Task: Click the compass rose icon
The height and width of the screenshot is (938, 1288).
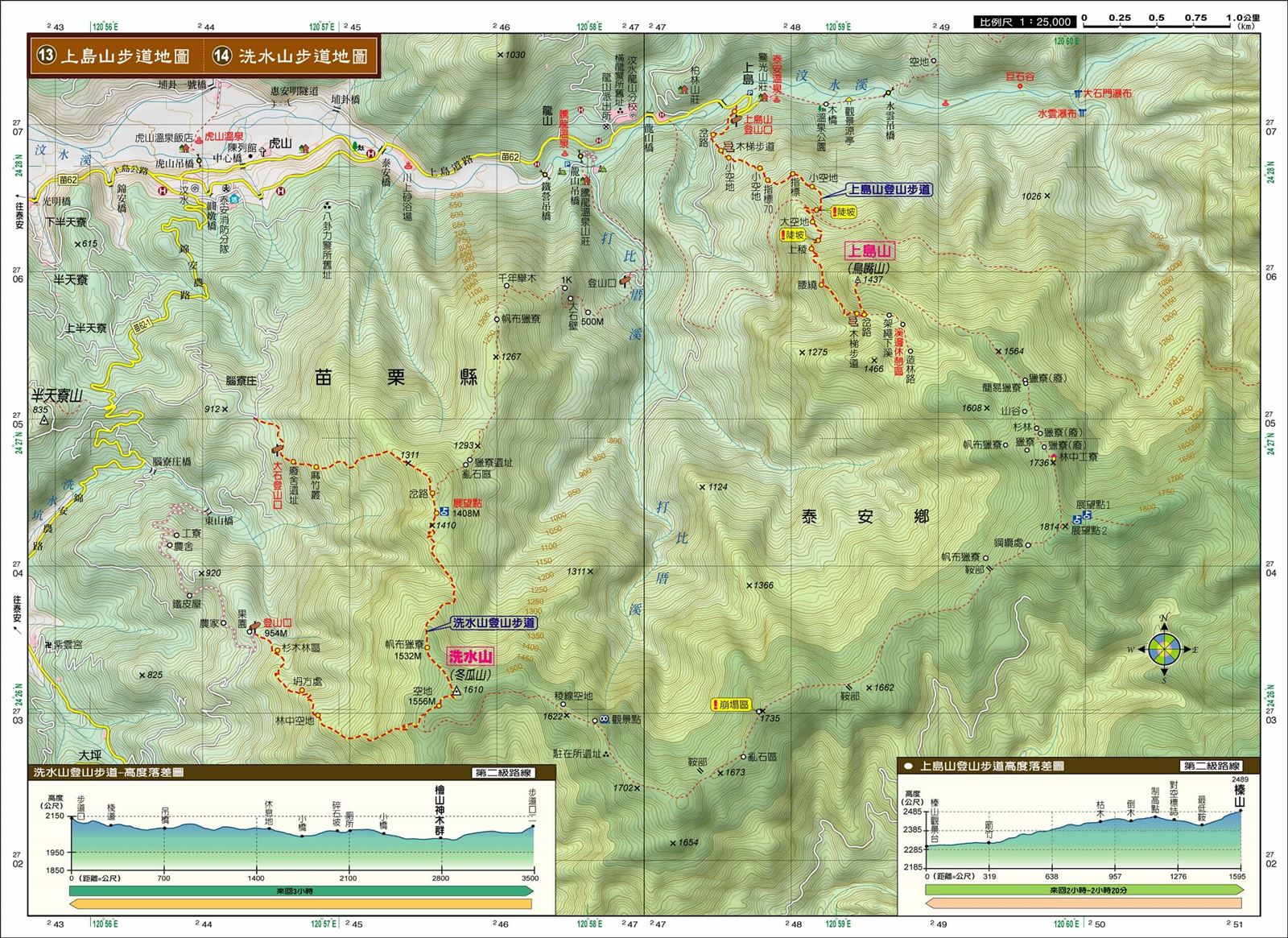Action: click(x=1164, y=648)
